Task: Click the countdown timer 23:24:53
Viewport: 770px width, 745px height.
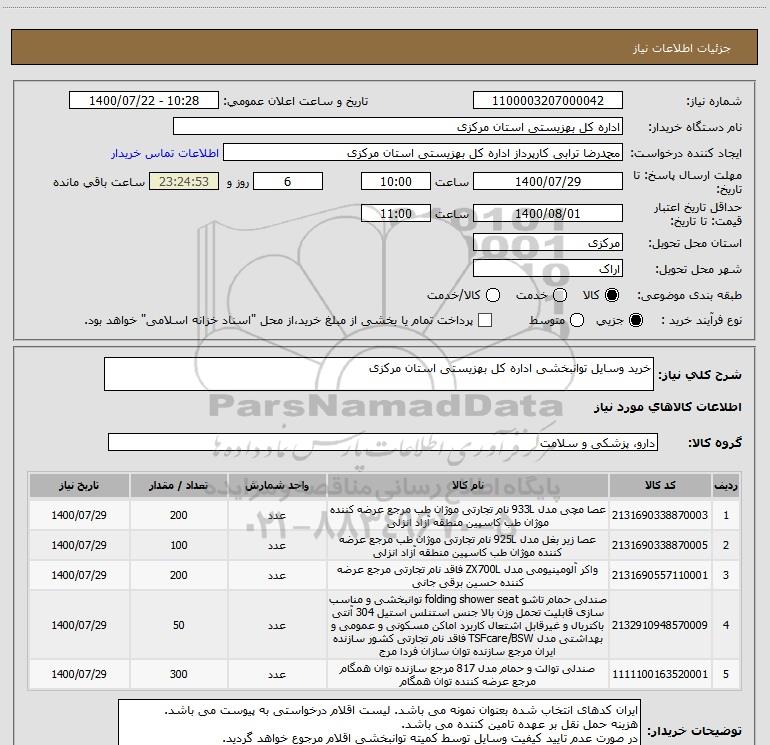Action: 184,181
